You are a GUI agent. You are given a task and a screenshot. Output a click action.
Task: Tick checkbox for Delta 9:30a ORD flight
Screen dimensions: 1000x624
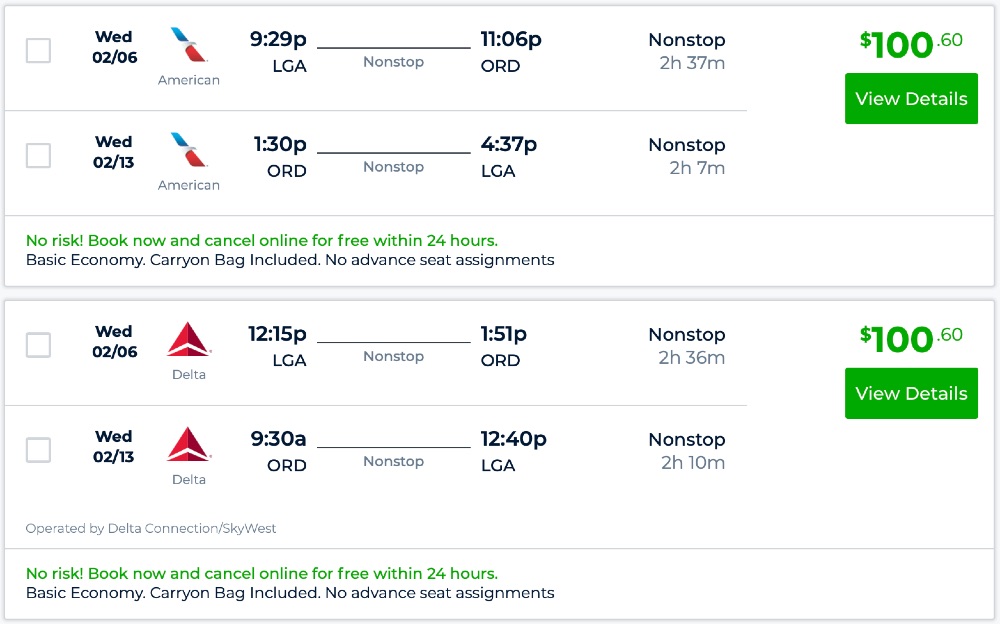pos(38,450)
